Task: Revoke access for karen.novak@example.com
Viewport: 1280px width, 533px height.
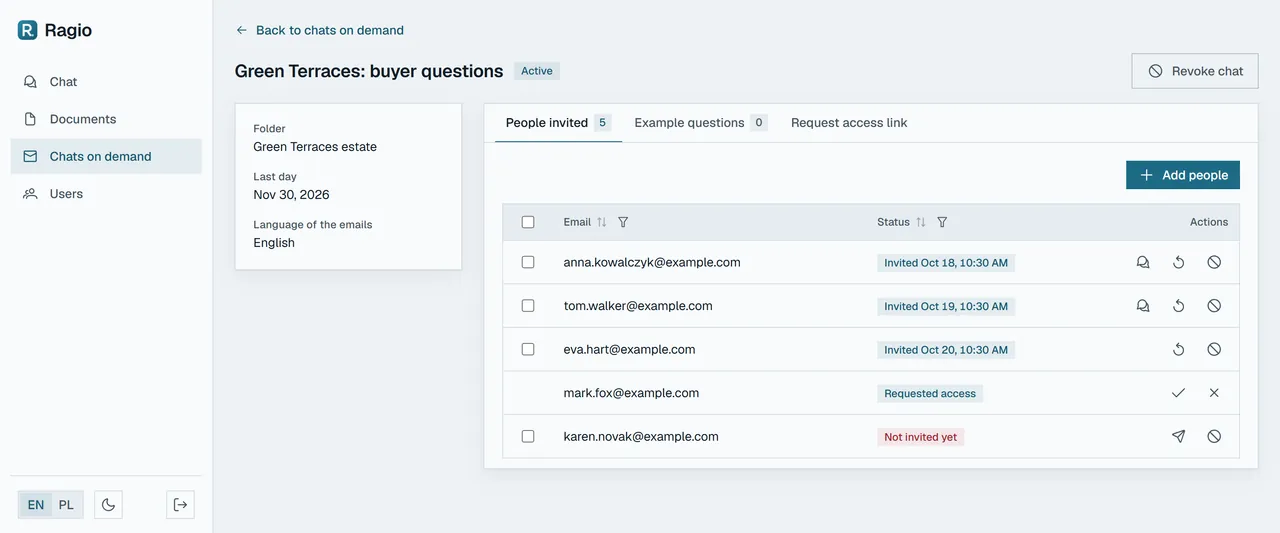Action: coord(1214,437)
